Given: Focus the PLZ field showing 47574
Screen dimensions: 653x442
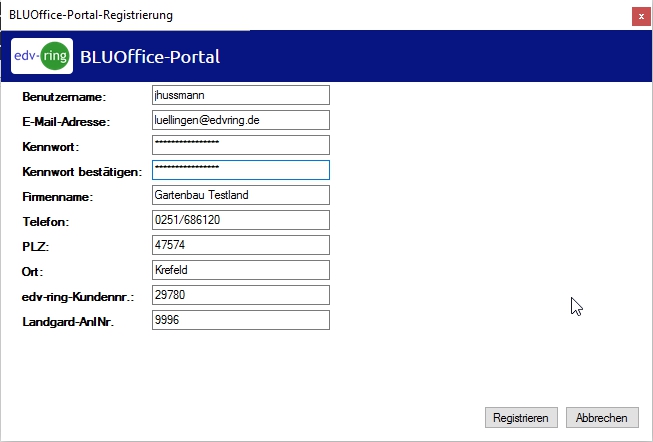Looking at the screenshot, I should click(x=240, y=245).
